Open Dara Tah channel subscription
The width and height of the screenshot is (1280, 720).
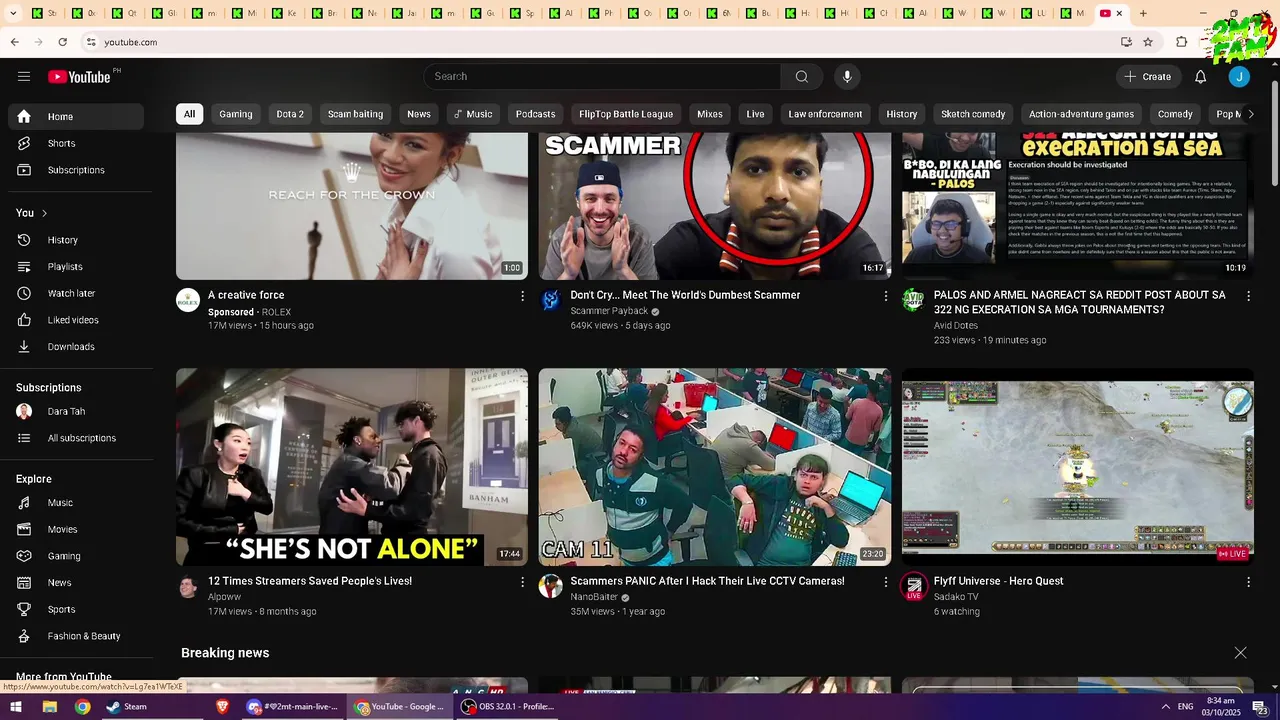tap(76, 411)
